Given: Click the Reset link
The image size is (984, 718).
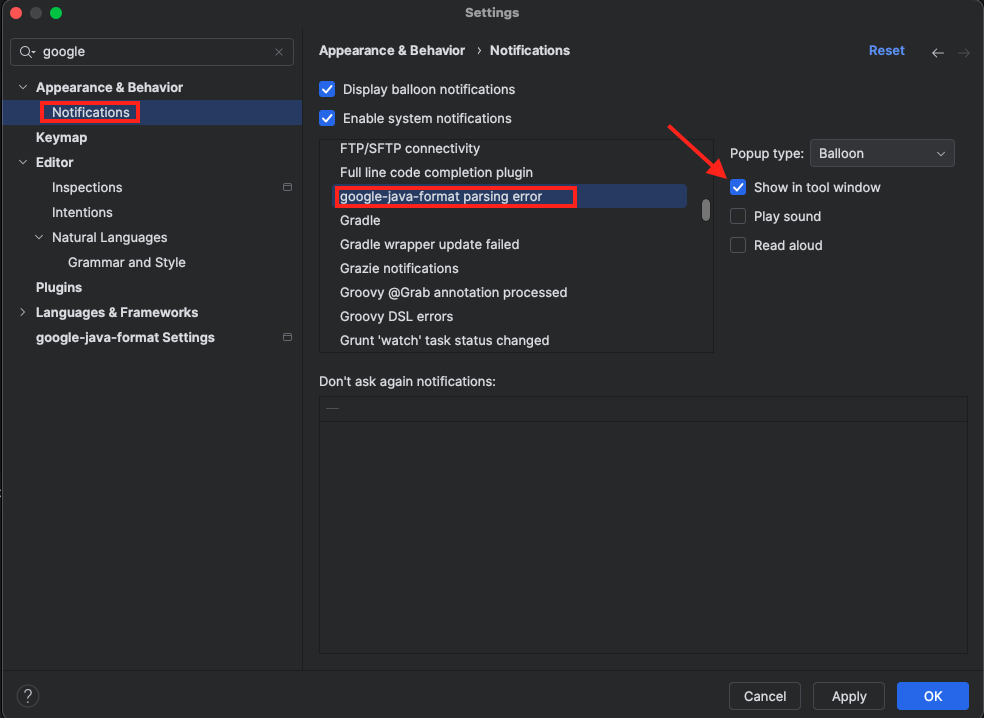Looking at the screenshot, I should pos(886,51).
